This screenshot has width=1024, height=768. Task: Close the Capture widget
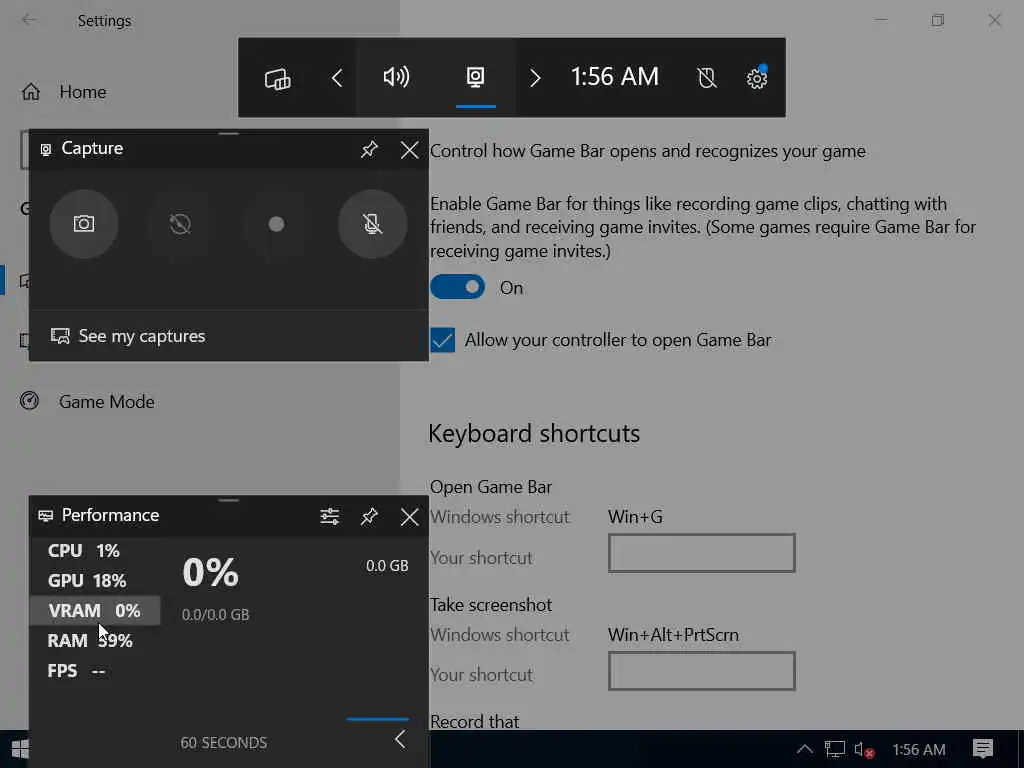point(409,150)
